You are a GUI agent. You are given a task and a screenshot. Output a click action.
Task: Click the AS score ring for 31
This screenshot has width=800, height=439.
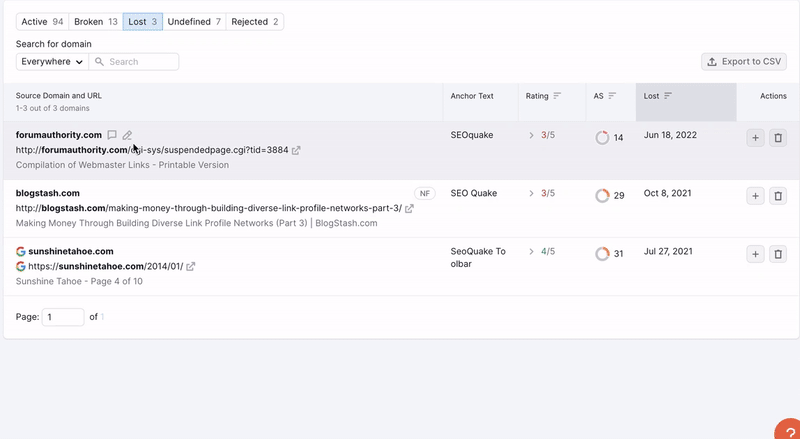click(x=603, y=254)
